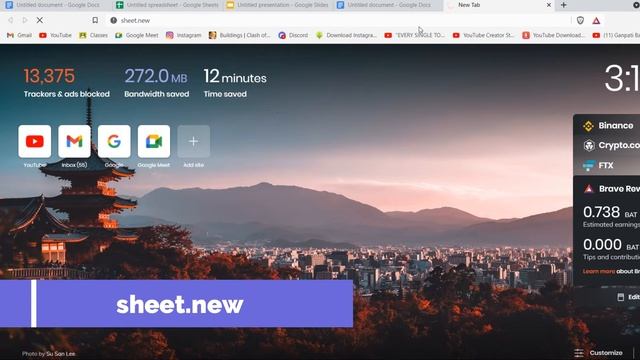Open the Classes bookmark

point(94,36)
